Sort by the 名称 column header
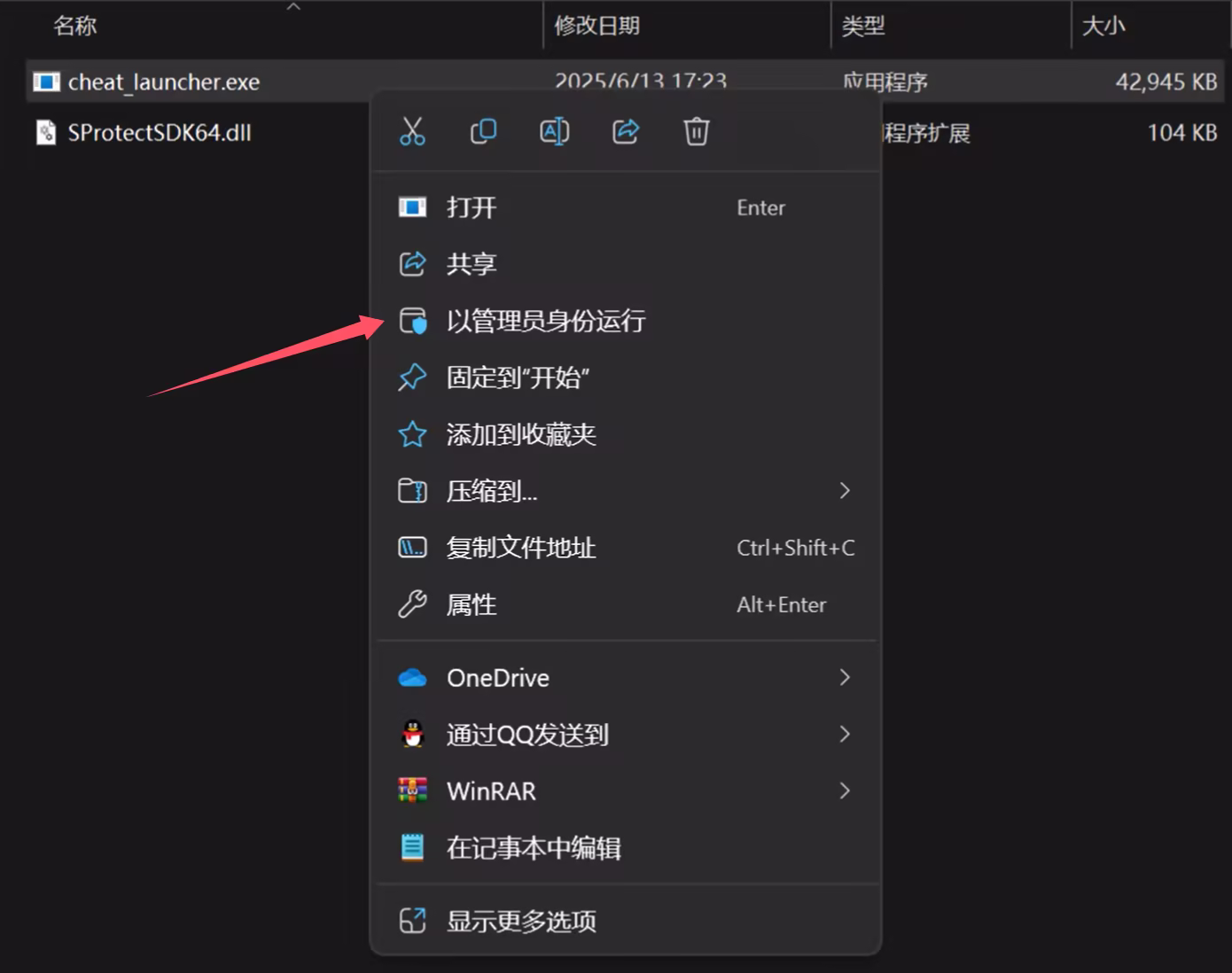 click(x=75, y=26)
